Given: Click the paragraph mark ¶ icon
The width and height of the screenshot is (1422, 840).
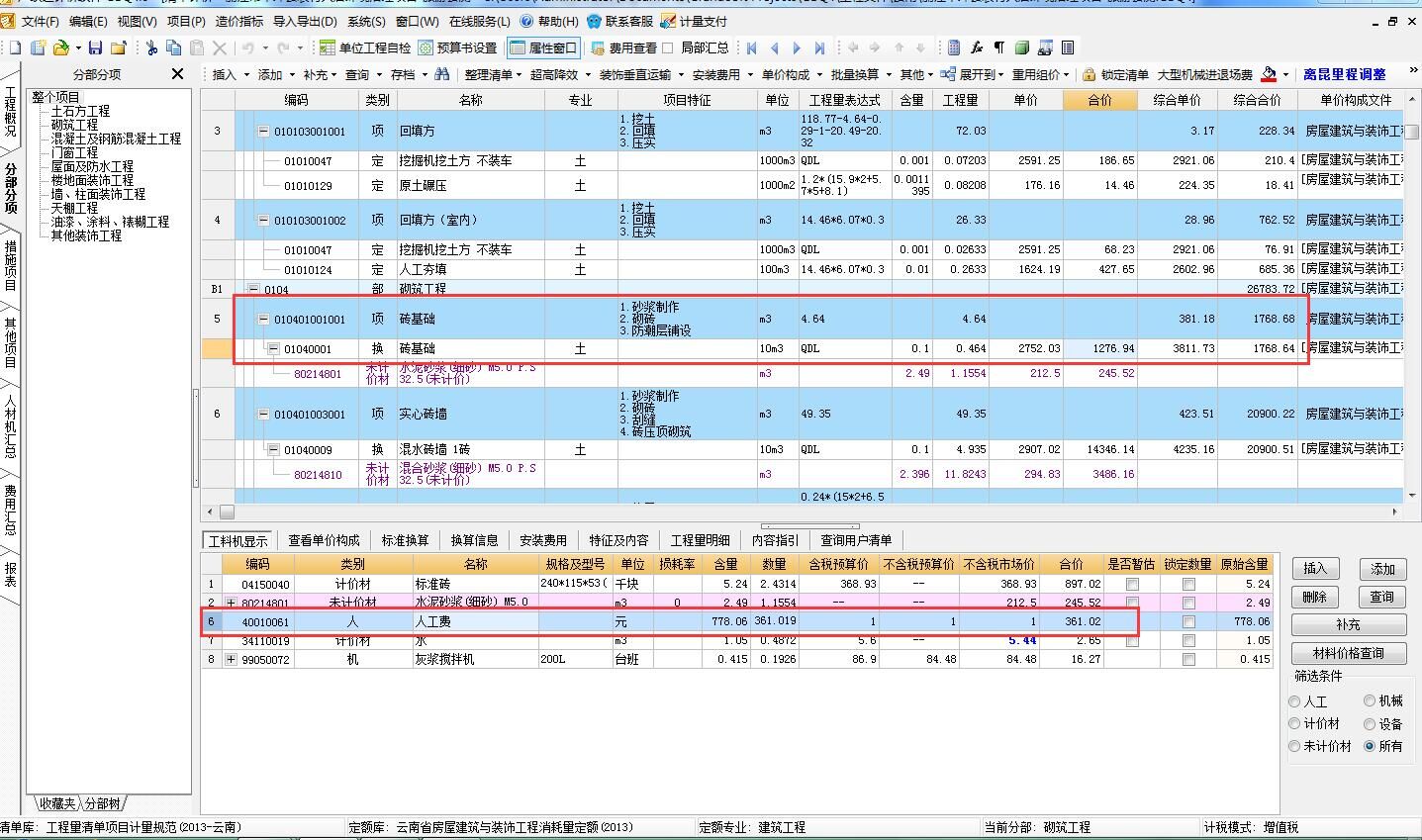Looking at the screenshot, I should point(998,47).
